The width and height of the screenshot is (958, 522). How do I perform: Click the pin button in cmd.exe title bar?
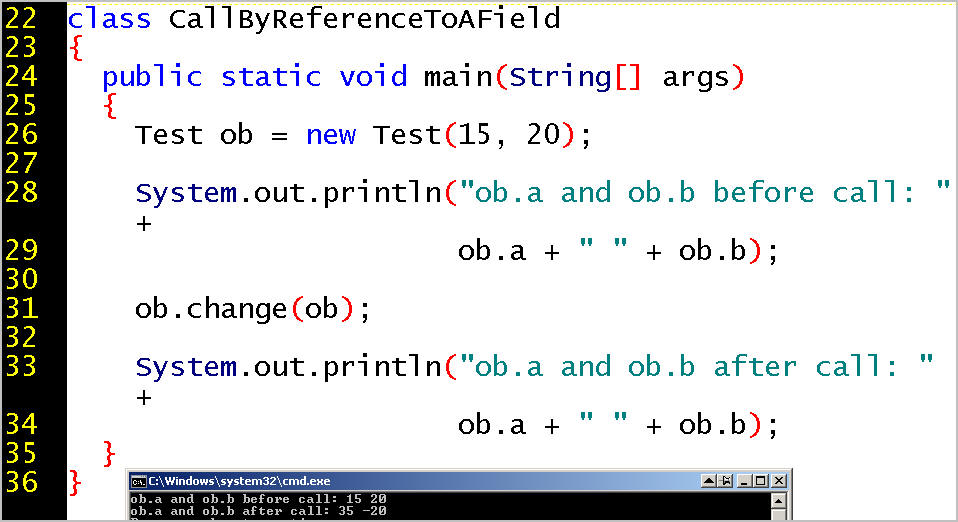(x=726, y=481)
